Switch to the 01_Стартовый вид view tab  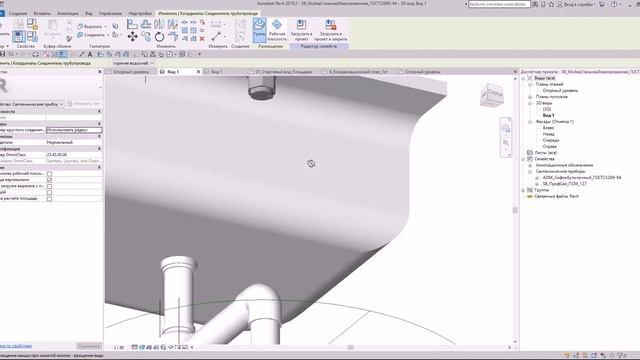pos(283,71)
